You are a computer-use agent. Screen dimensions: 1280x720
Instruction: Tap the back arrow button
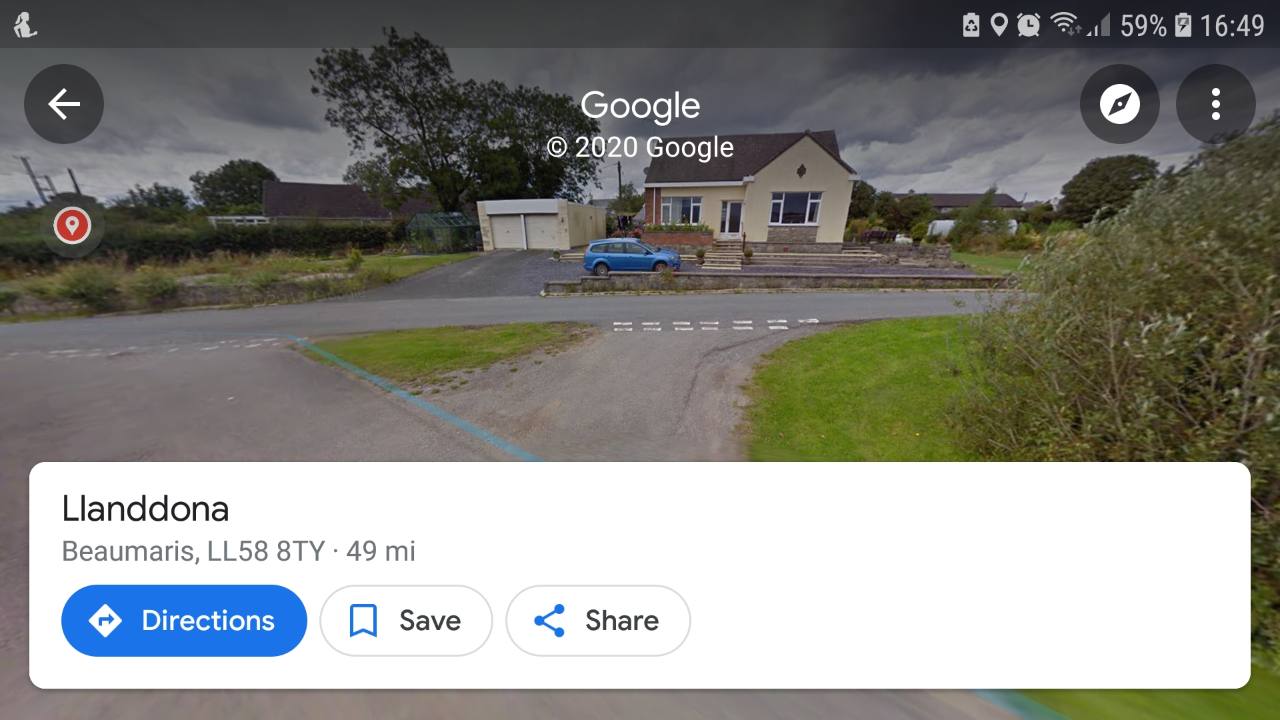click(x=64, y=104)
